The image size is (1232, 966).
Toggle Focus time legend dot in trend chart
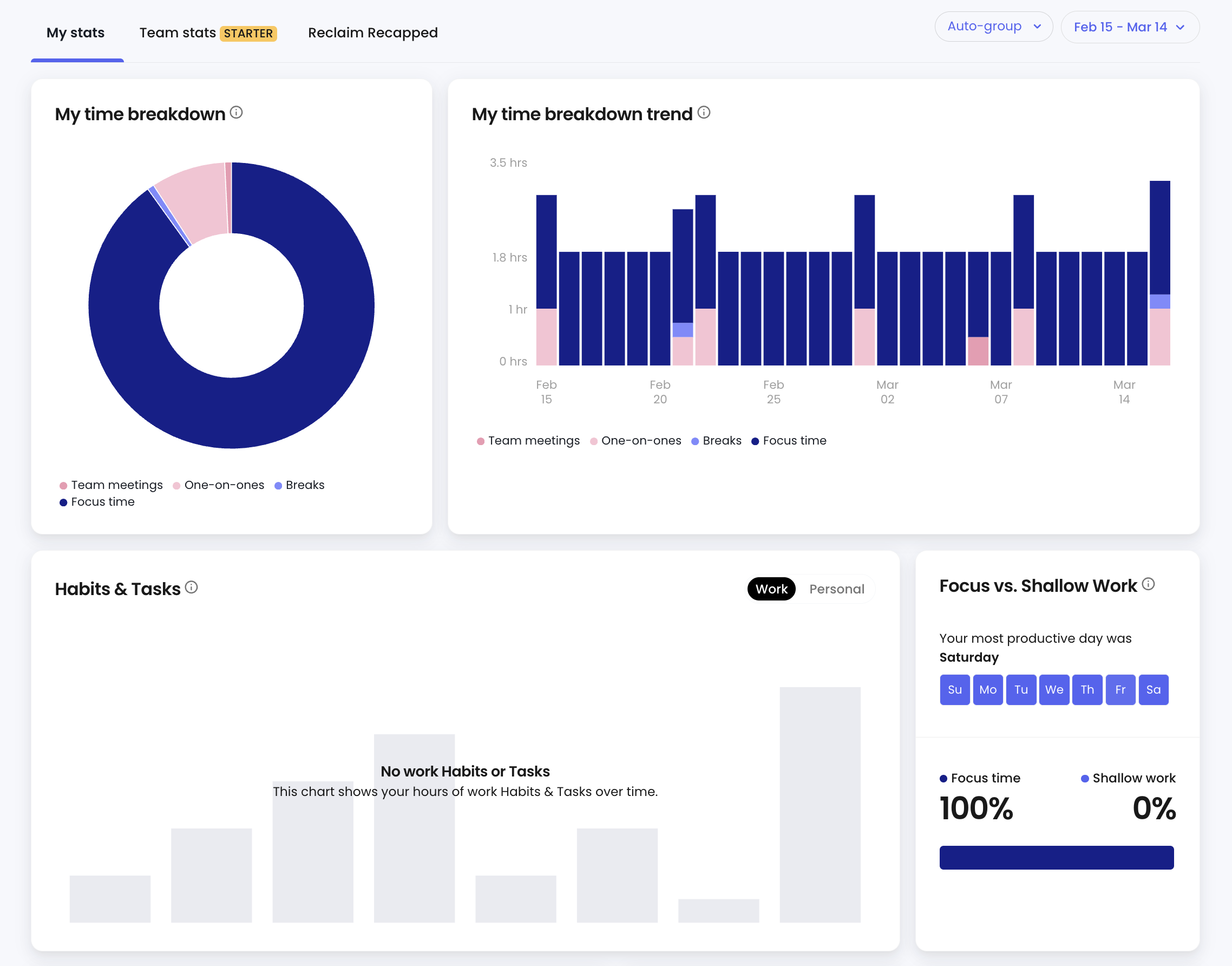[755, 441]
